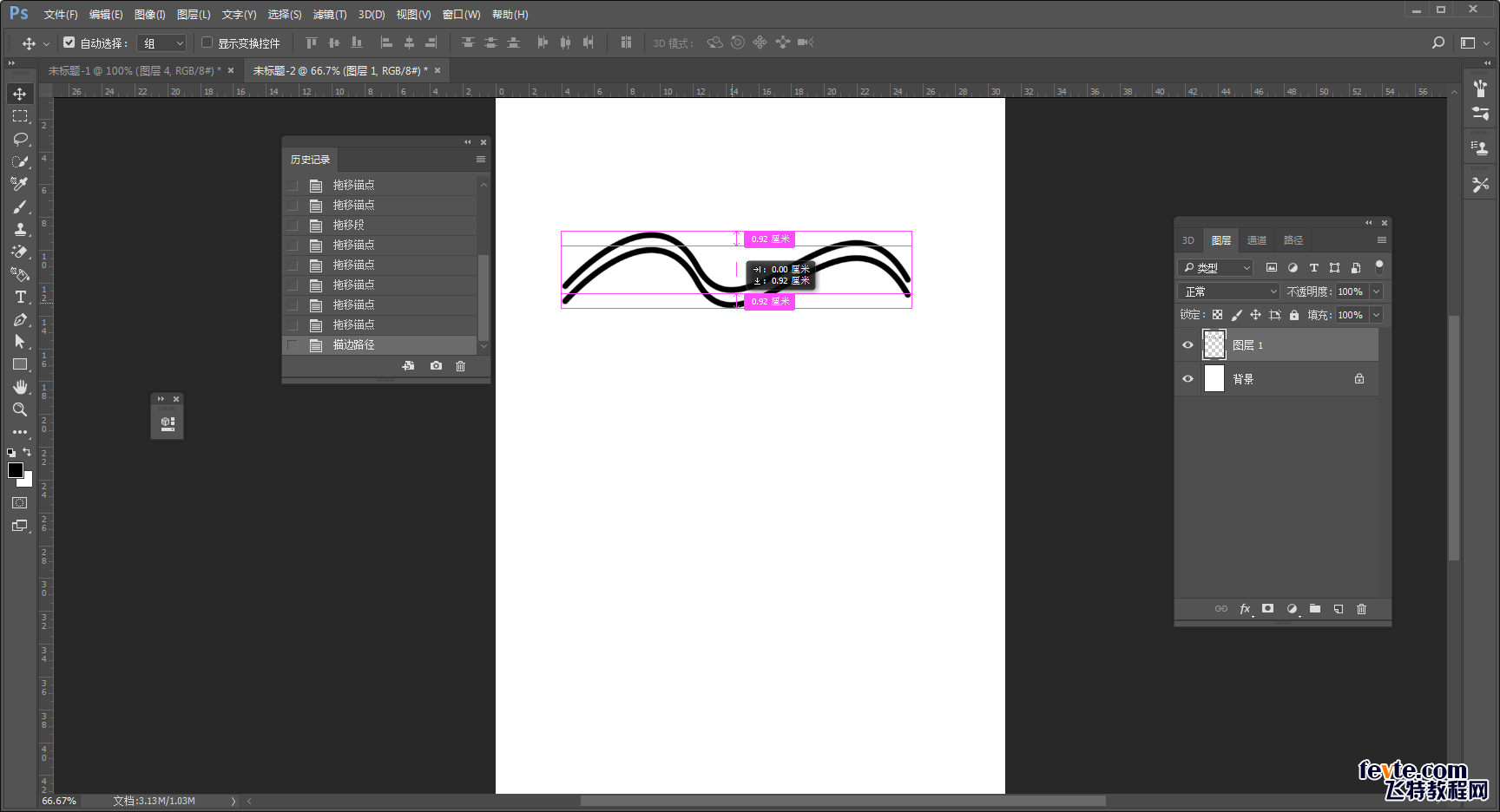Enable Show Transform Controls checkbox
The height and width of the screenshot is (812, 1500).
[207, 43]
